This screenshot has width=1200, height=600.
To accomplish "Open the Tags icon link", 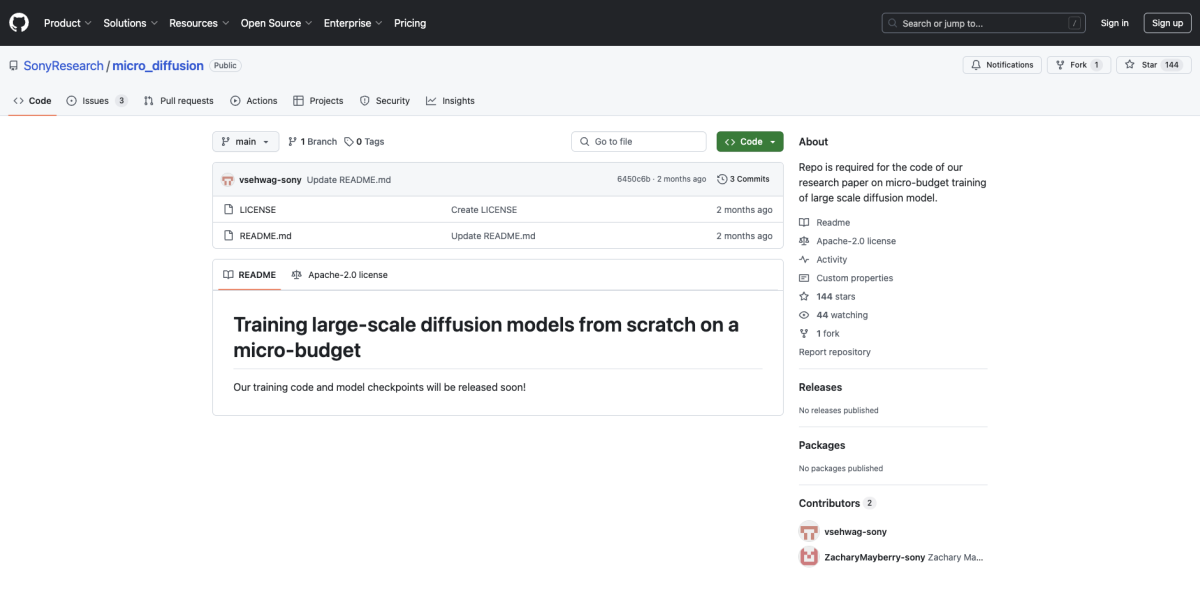I will pos(349,142).
